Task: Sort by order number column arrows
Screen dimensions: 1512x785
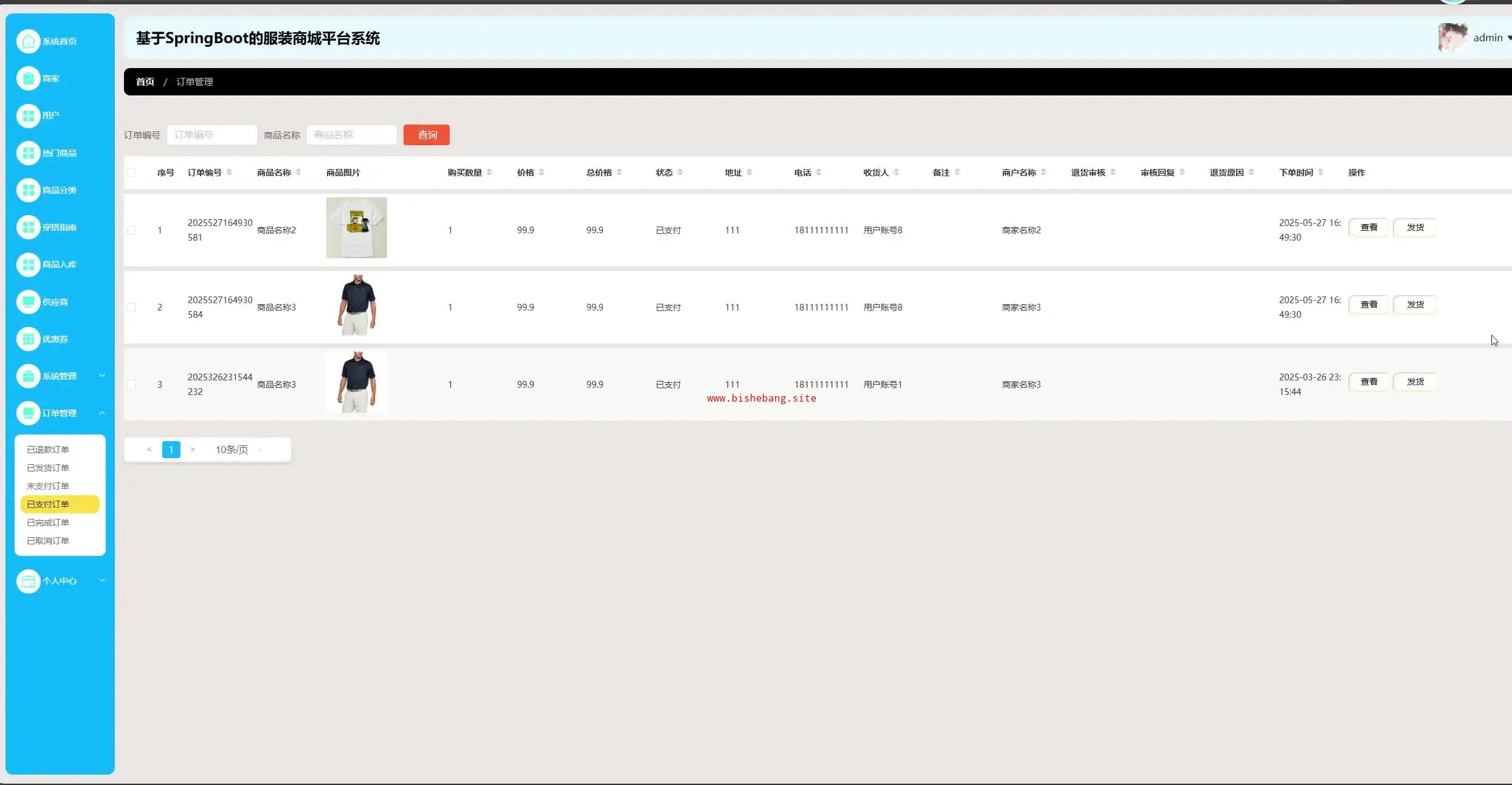Action: pos(229,173)
